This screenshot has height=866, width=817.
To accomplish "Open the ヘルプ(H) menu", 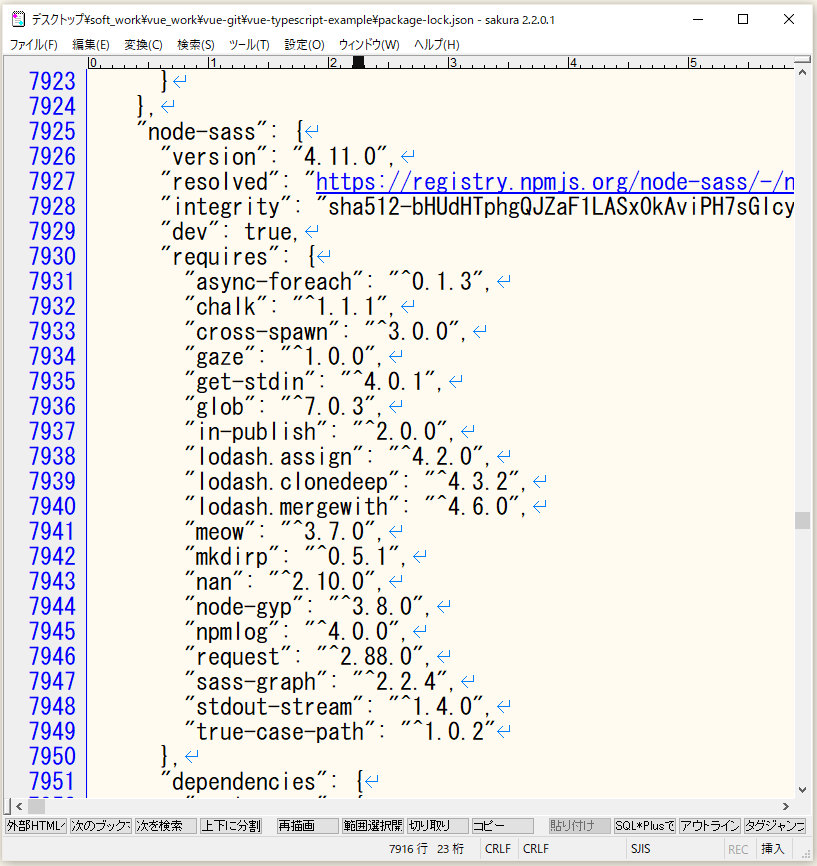I will tap(436, 45).
